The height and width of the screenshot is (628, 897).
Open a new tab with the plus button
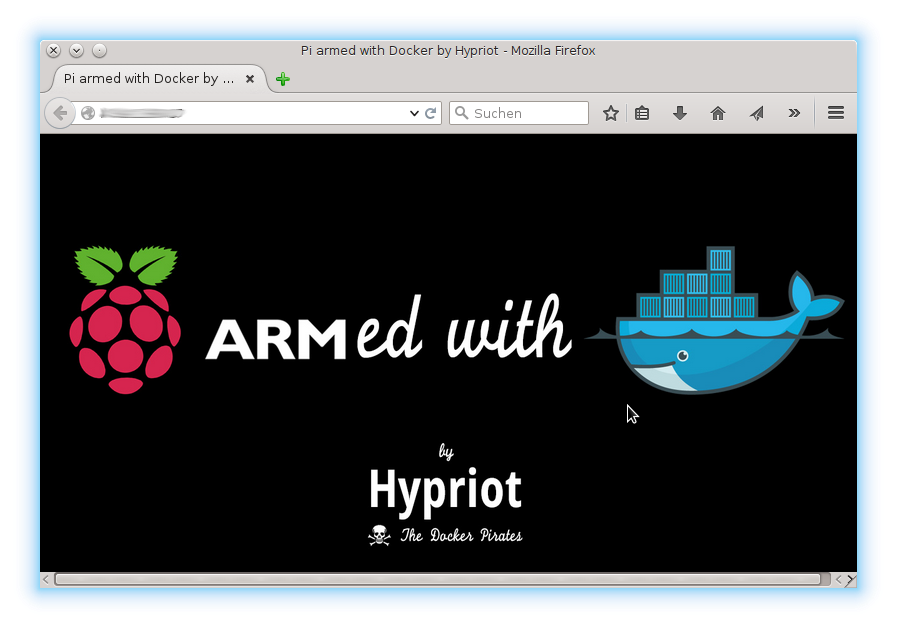(281, 78)
